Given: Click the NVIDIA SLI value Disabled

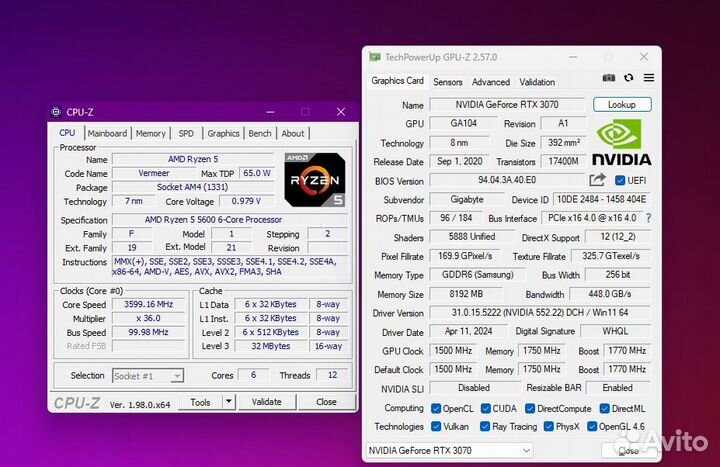Looking at the screenshot, I should click(x=474, y=388).
